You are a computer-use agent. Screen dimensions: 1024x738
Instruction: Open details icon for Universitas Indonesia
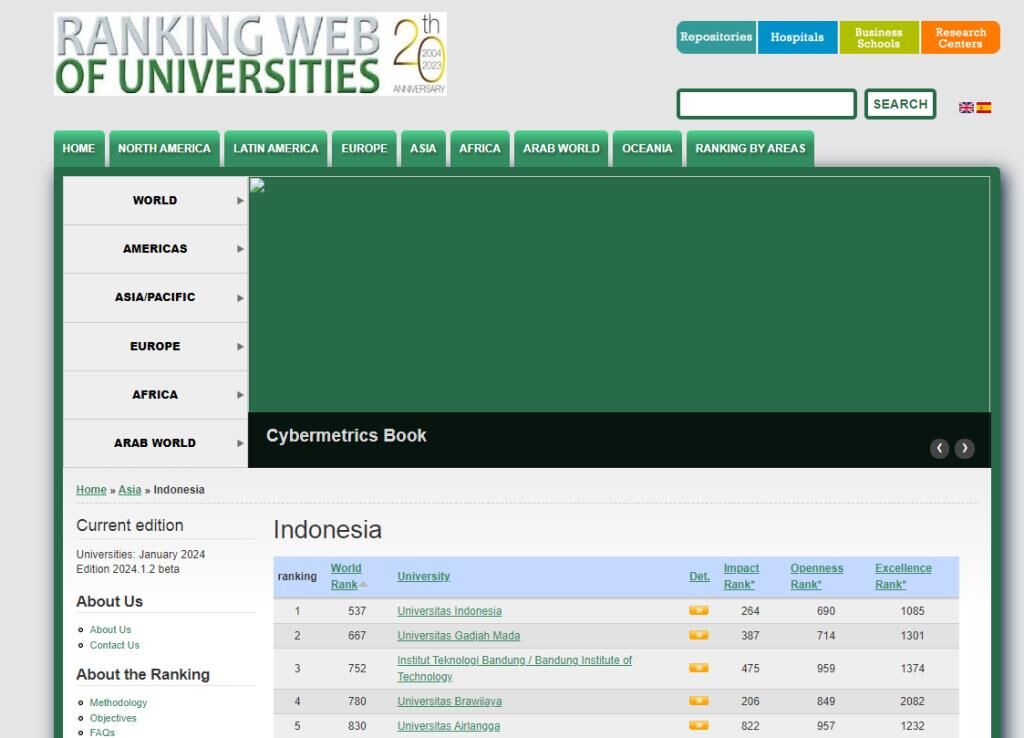click(698, 611)
